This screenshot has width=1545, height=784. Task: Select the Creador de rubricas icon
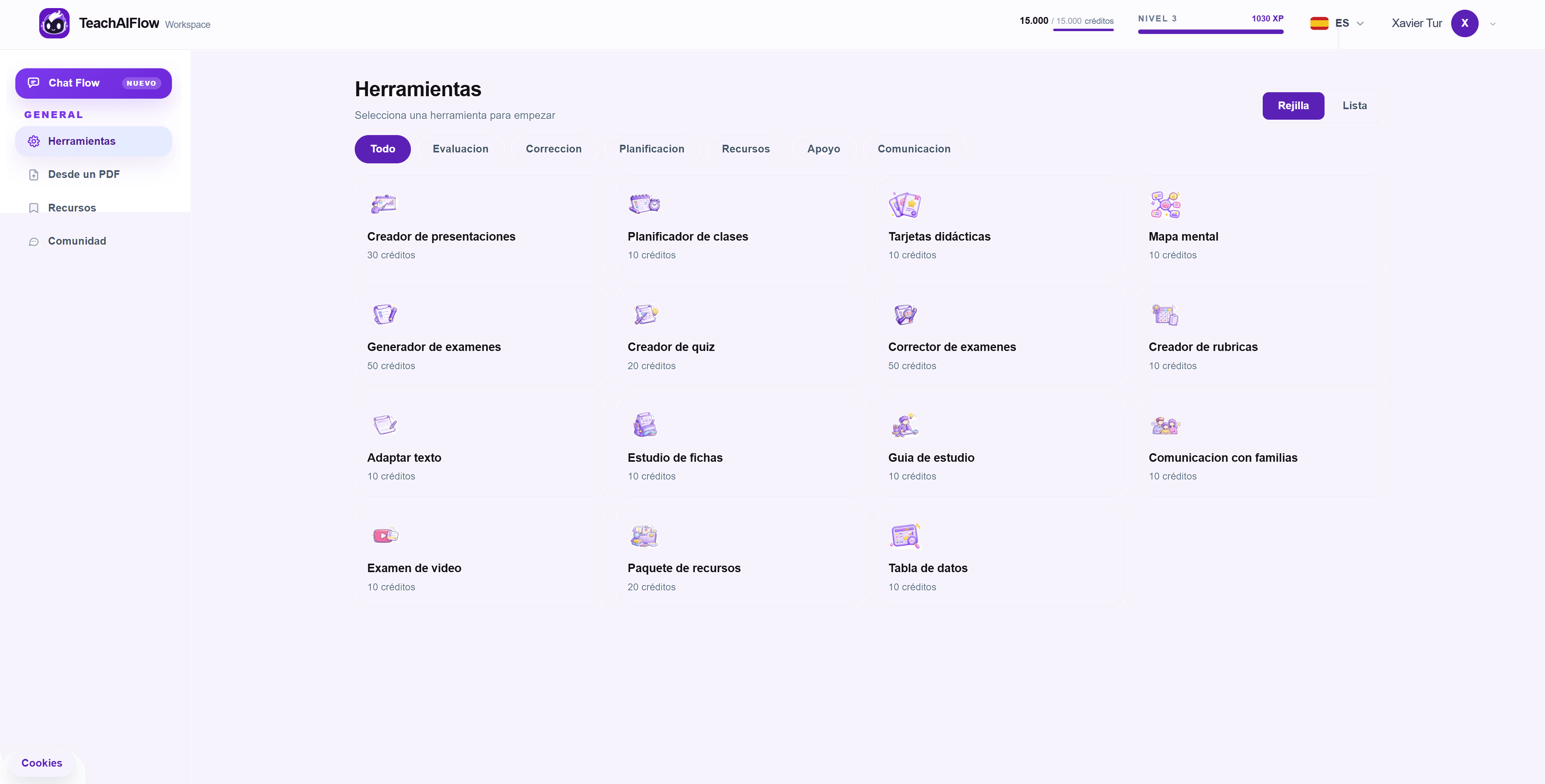(x=1165, y=315)
